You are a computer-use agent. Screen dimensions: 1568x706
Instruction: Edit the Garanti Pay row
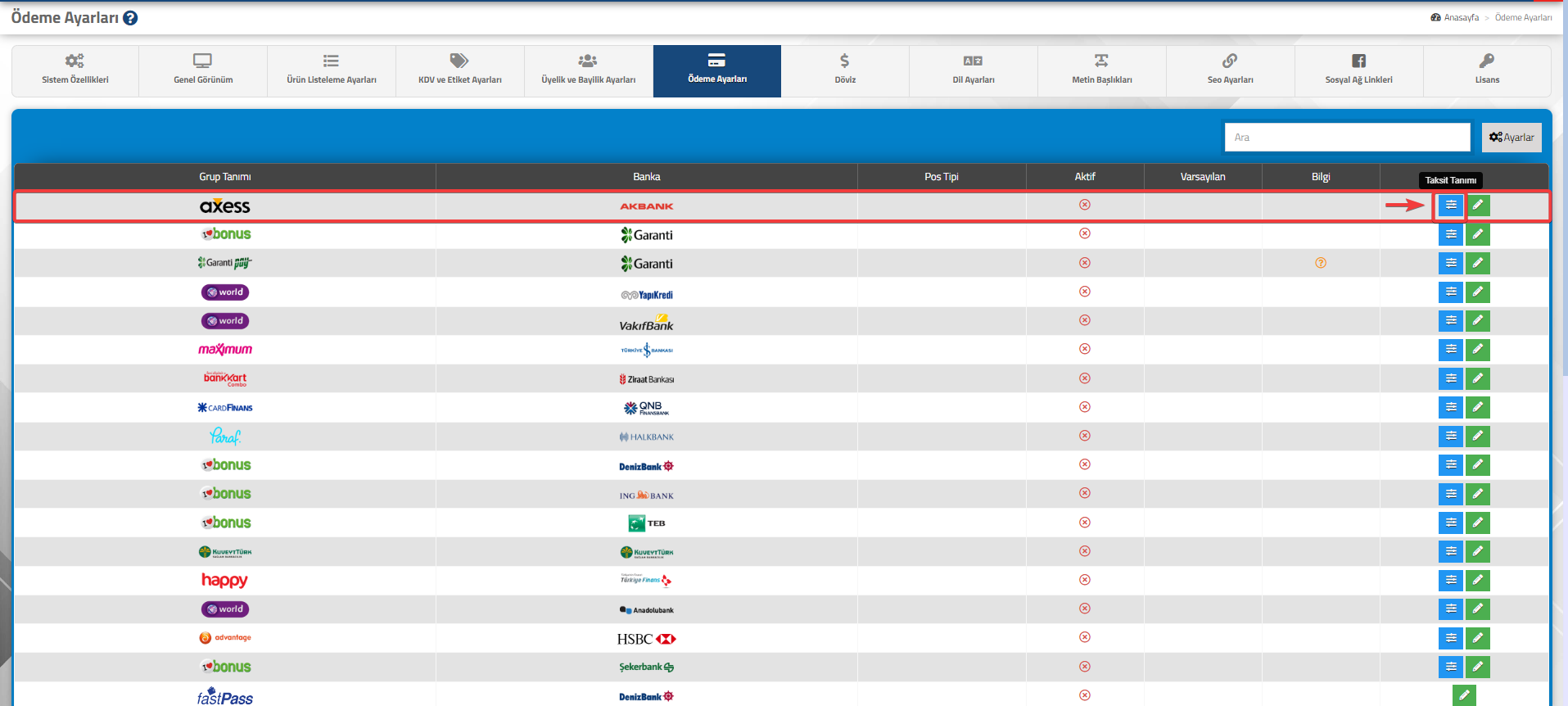coord(1478,263)
